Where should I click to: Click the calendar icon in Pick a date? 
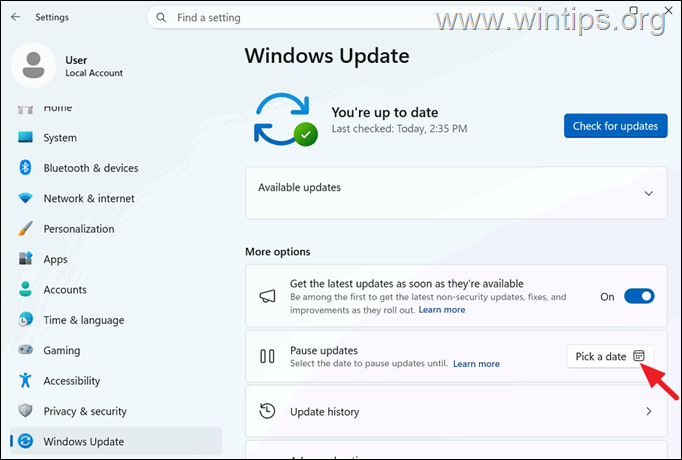pos(639,356)
